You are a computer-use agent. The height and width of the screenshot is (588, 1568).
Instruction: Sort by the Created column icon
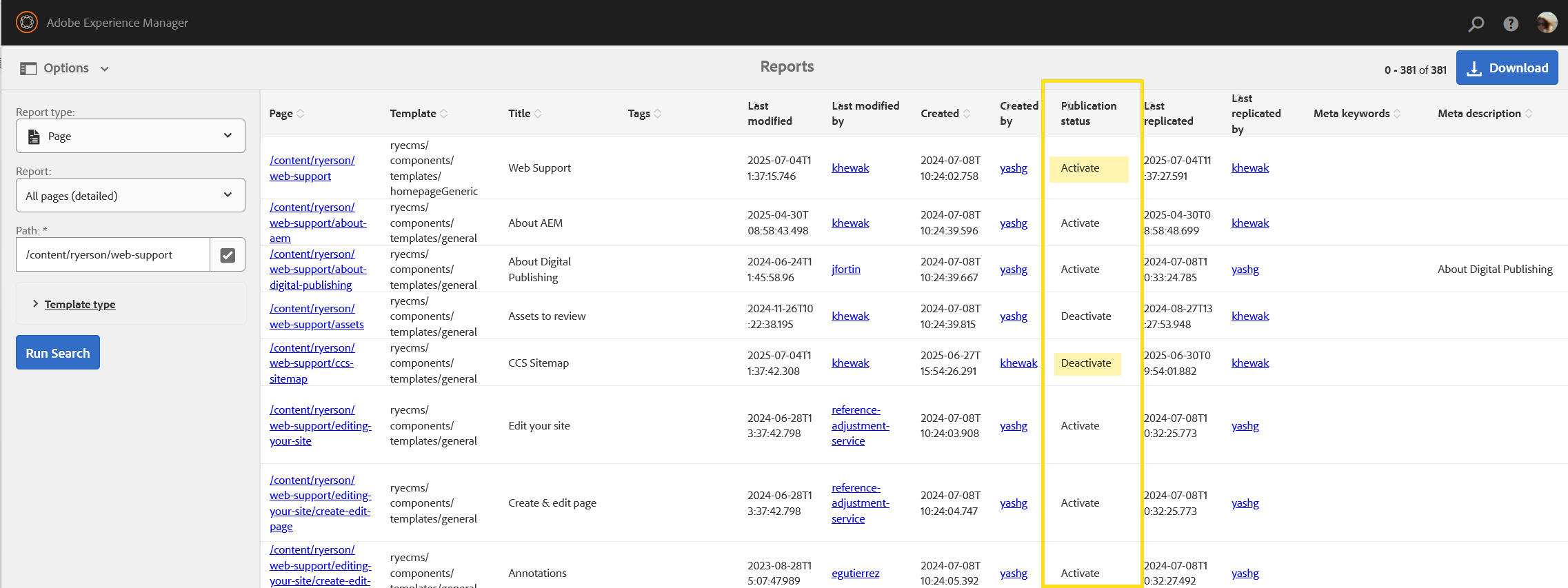click(967, 114)
